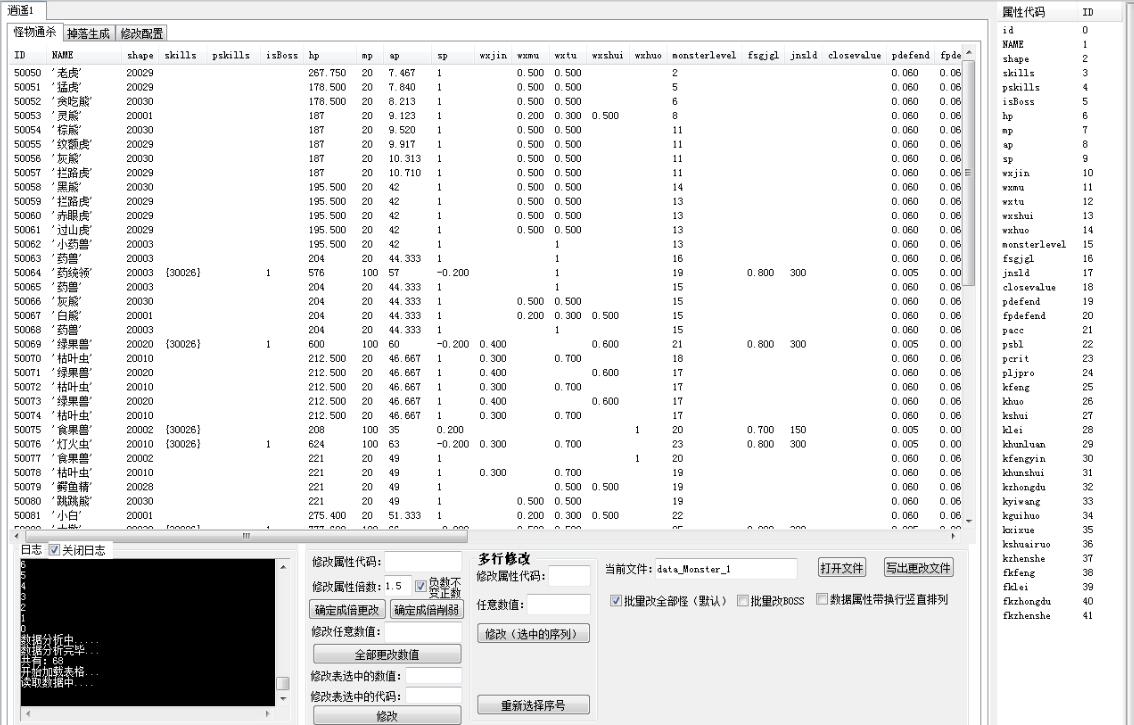Uncheck 批量改全部怪（默认）
This screenshot has height=725, width=1134.
[x=616, y=601]
